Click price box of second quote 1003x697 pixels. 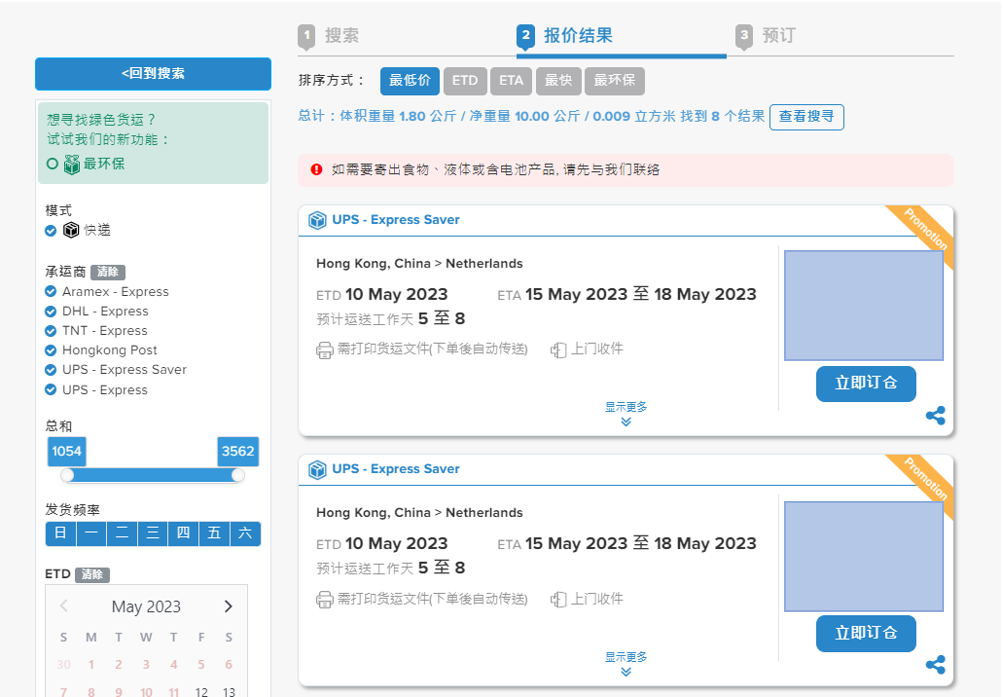click(x=864, y=556)
